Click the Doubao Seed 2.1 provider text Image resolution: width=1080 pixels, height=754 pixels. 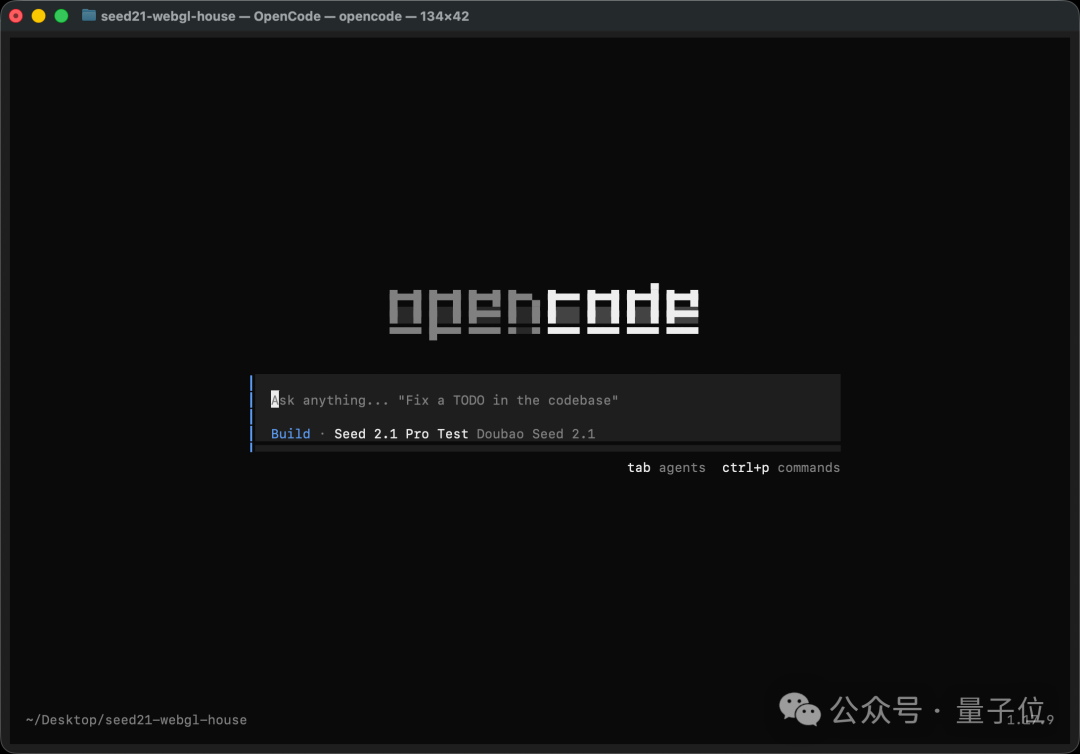[x=536, y=434]
